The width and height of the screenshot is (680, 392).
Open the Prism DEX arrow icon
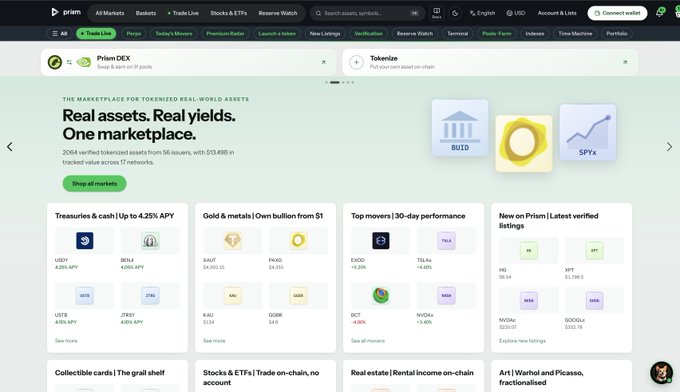pyautogui.click(x=323, y=62)
